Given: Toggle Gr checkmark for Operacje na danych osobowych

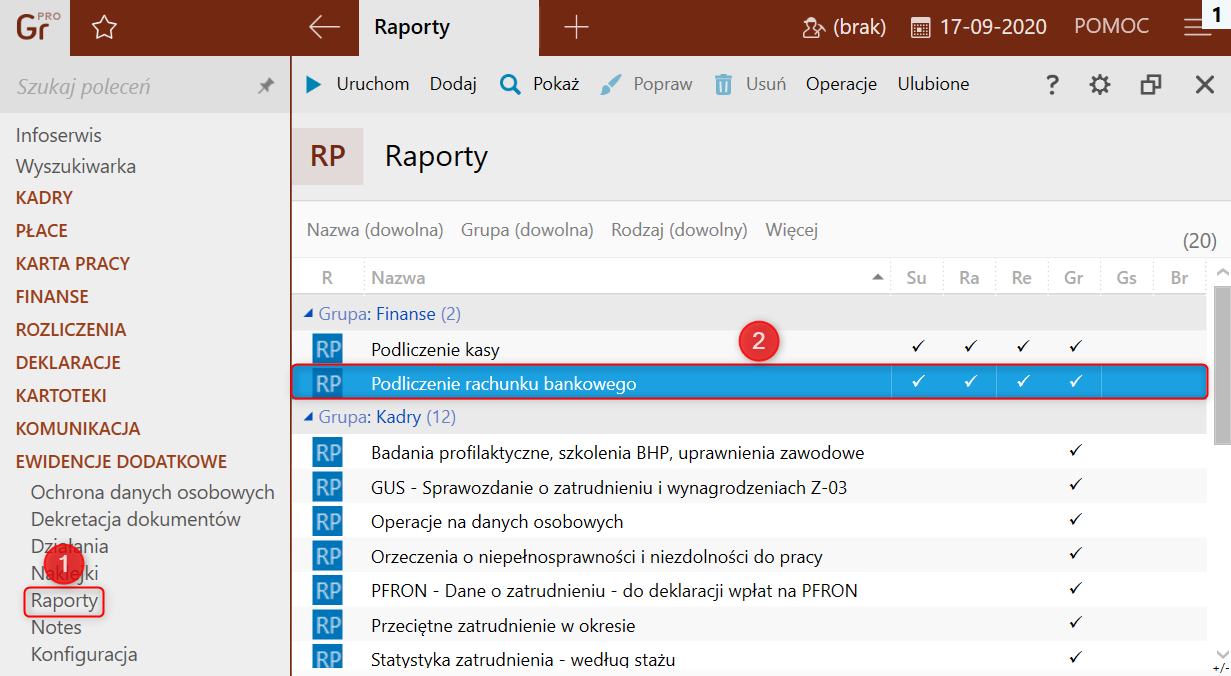Looking at the screenshot, I should pyautogui.click(x=1075, y=519).
